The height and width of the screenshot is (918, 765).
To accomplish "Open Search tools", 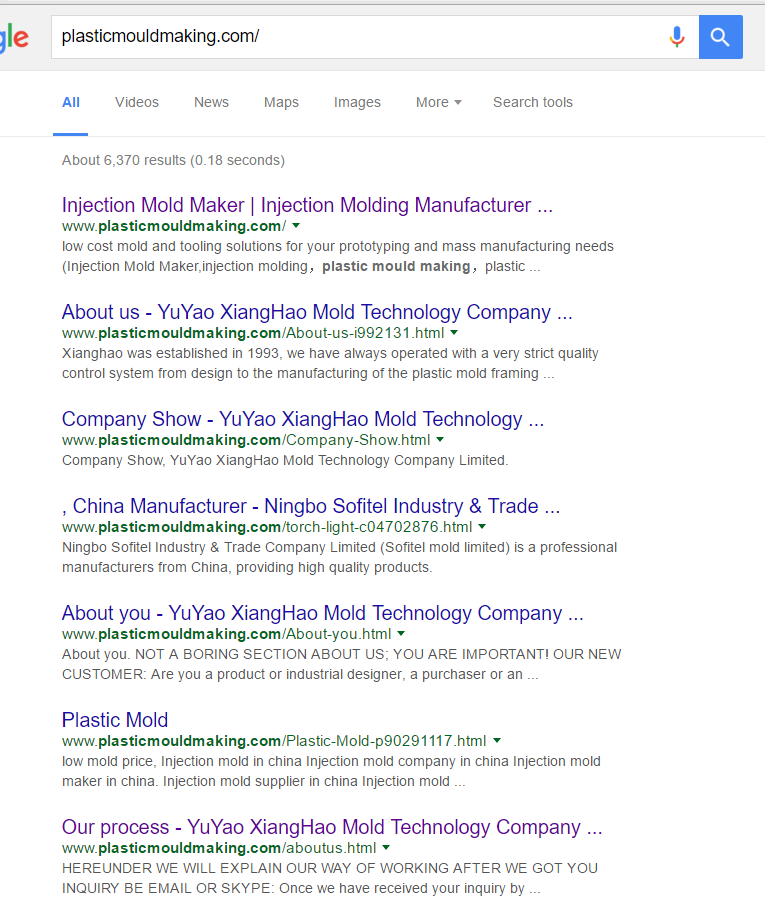I will 533,102.
